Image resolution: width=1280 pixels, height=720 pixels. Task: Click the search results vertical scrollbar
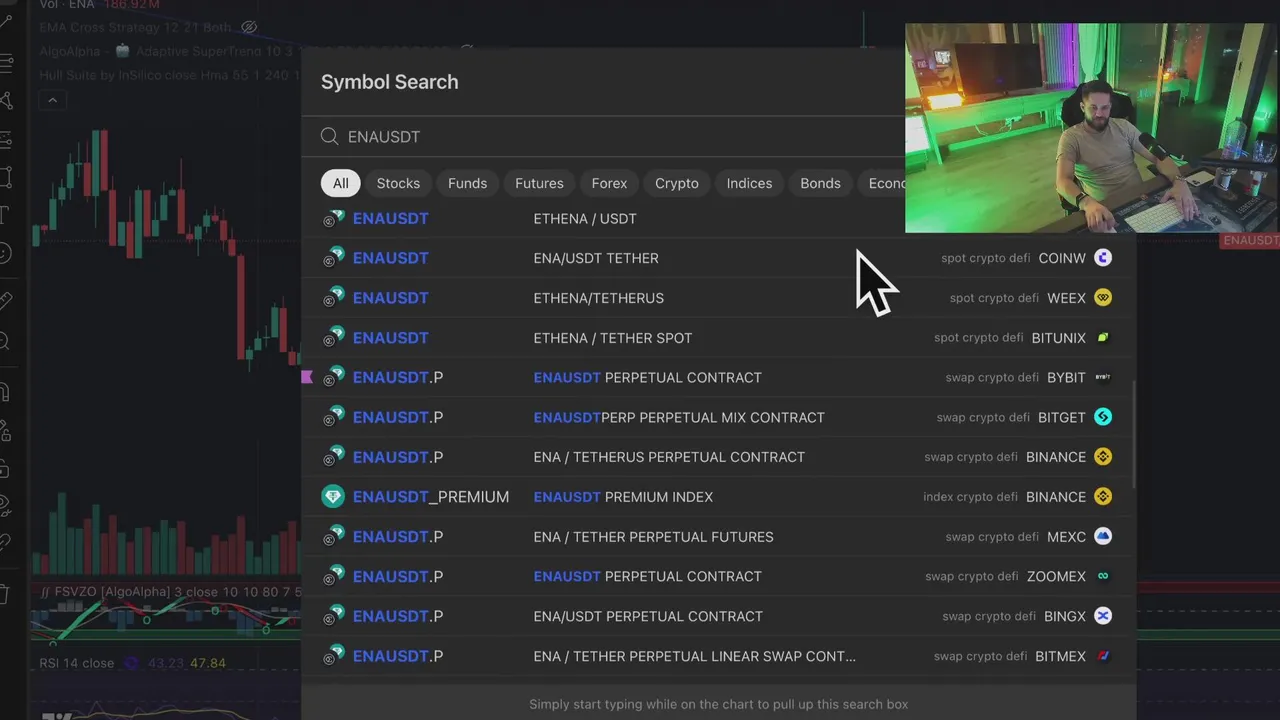click(1134, 434)
